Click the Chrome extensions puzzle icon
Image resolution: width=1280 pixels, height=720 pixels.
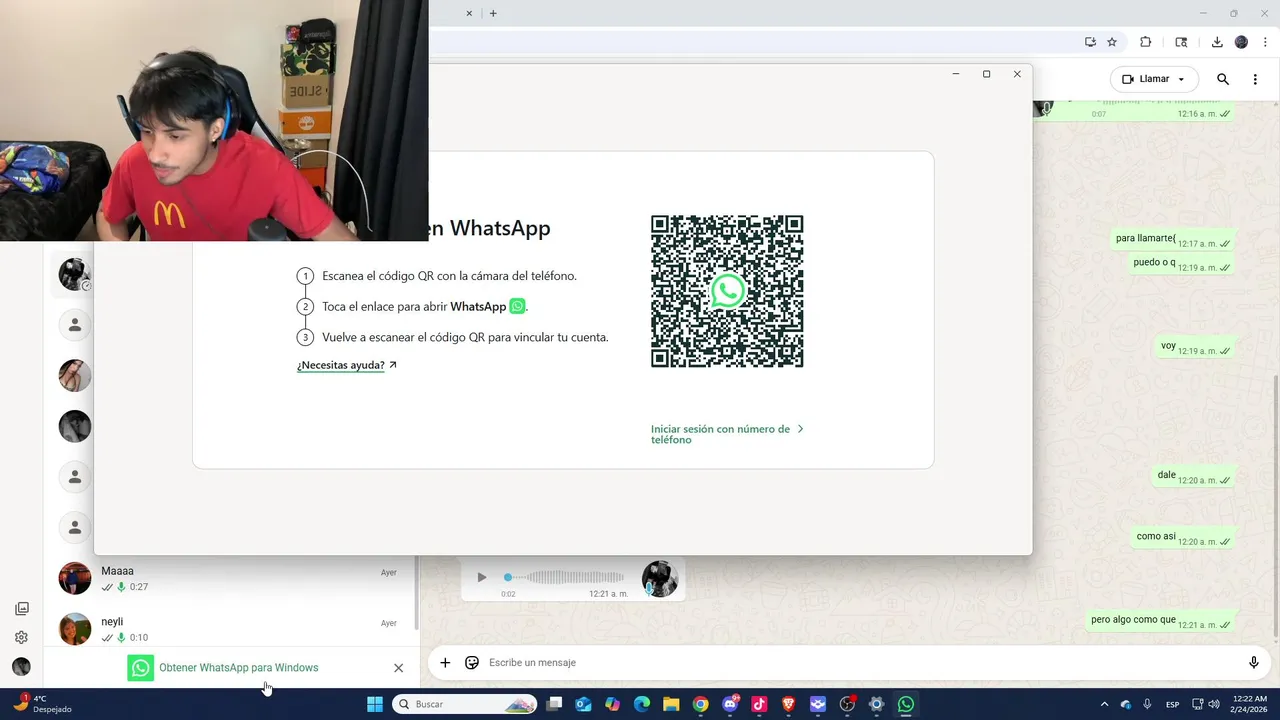[x=1146, y=42]
